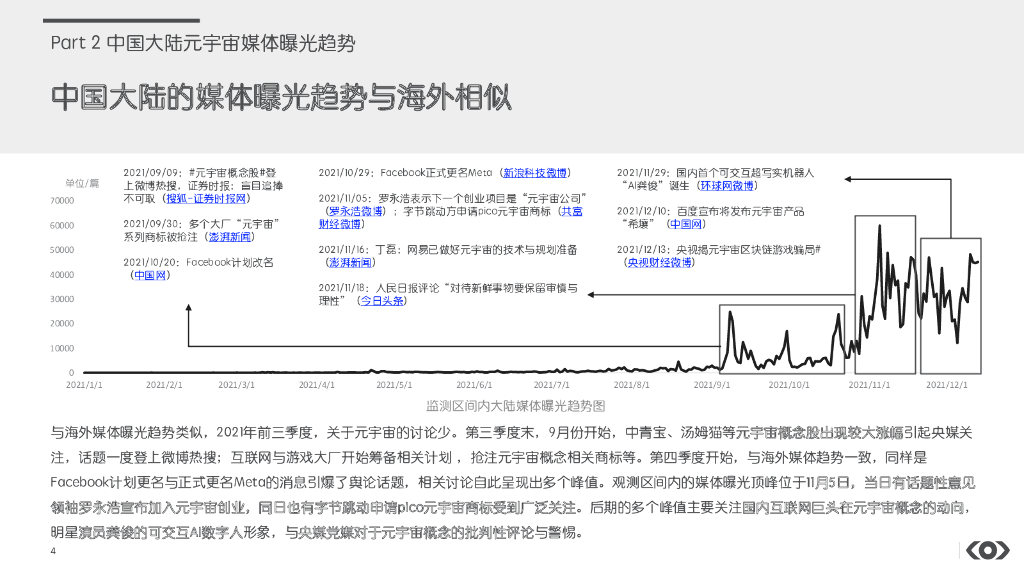Click the 40000 y-axis label
This screenshot has height=576, width=1024.
click(x=62, y=275)
